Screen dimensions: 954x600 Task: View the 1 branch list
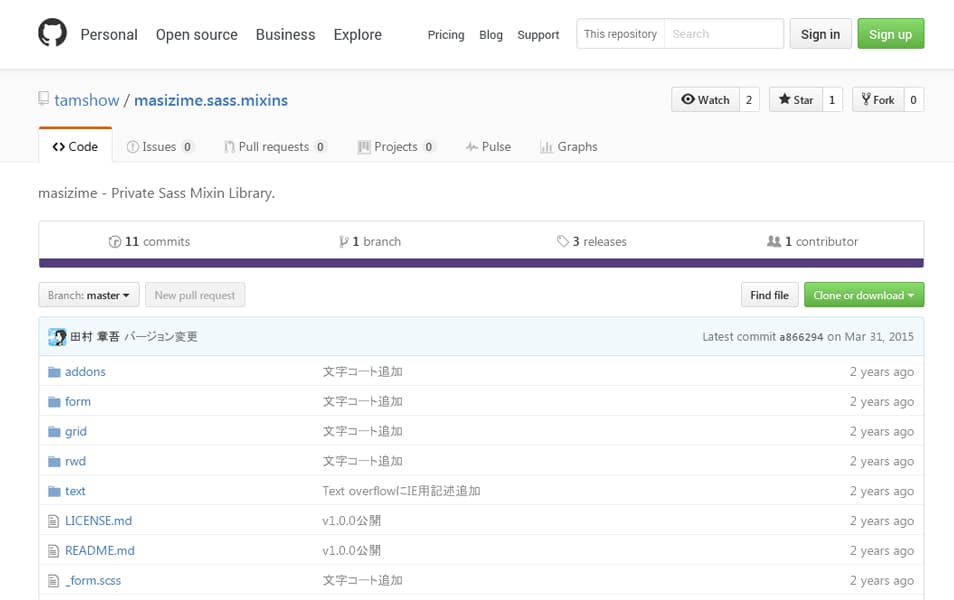[370, 242]
